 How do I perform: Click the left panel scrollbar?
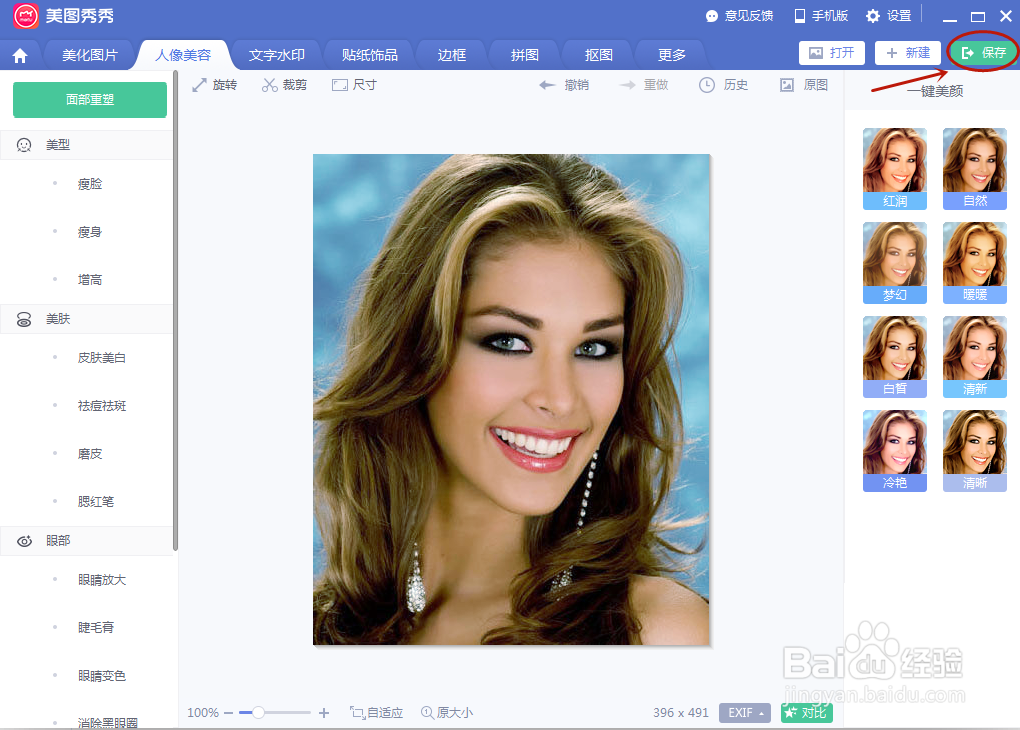point(175,312)
